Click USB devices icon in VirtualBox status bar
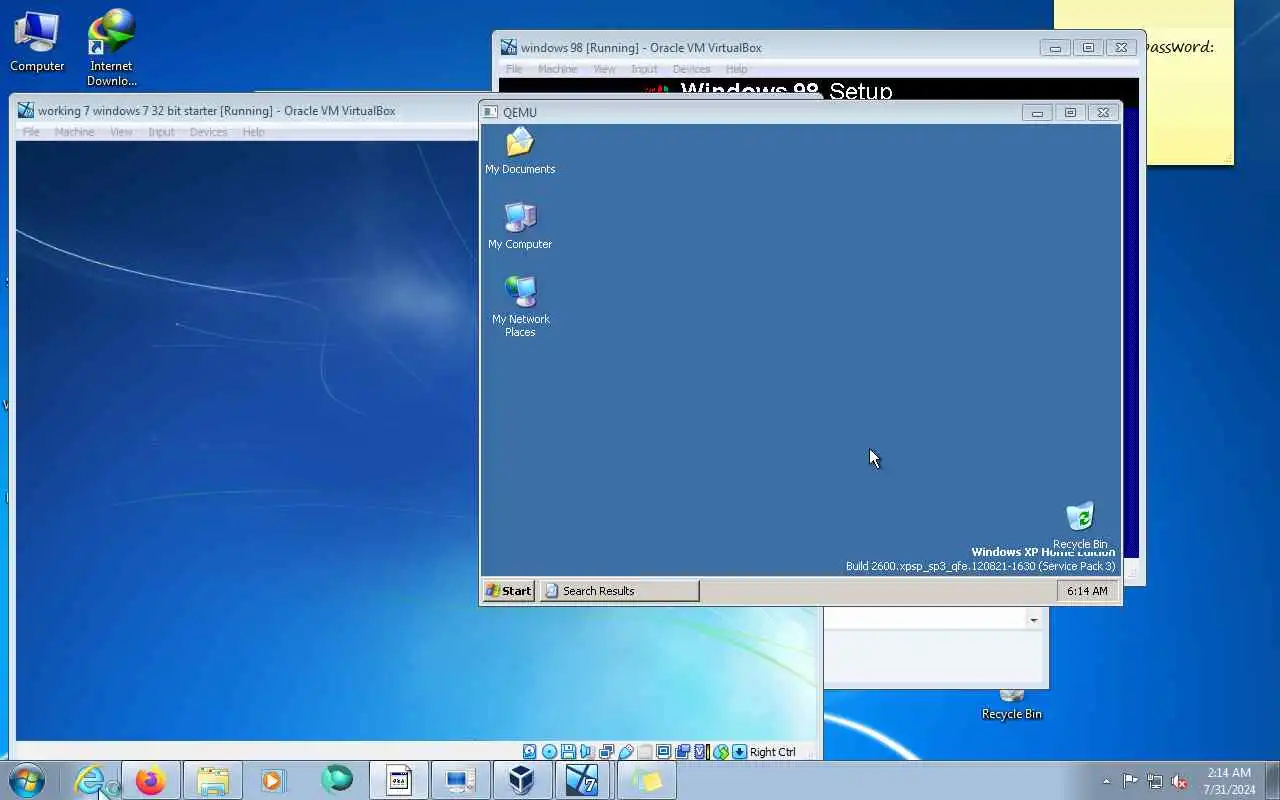The width and height of the screenshot is (1280, 800). point(626,752)
